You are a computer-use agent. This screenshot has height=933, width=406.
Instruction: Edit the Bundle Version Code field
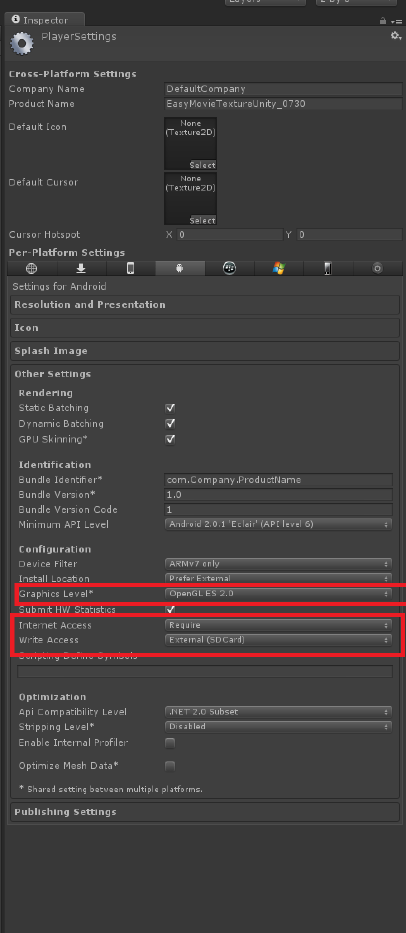click(x=278, y=509)
